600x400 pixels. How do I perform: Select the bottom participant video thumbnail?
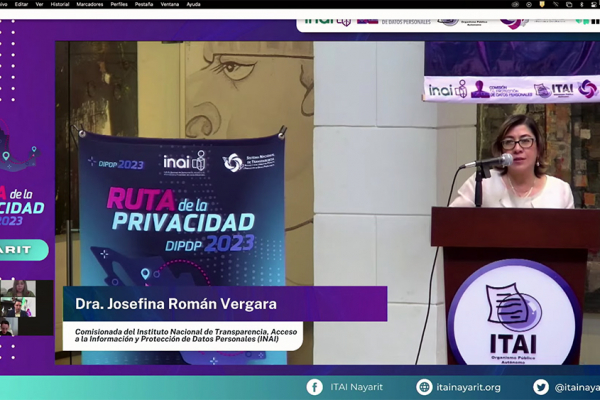[9, 327]
